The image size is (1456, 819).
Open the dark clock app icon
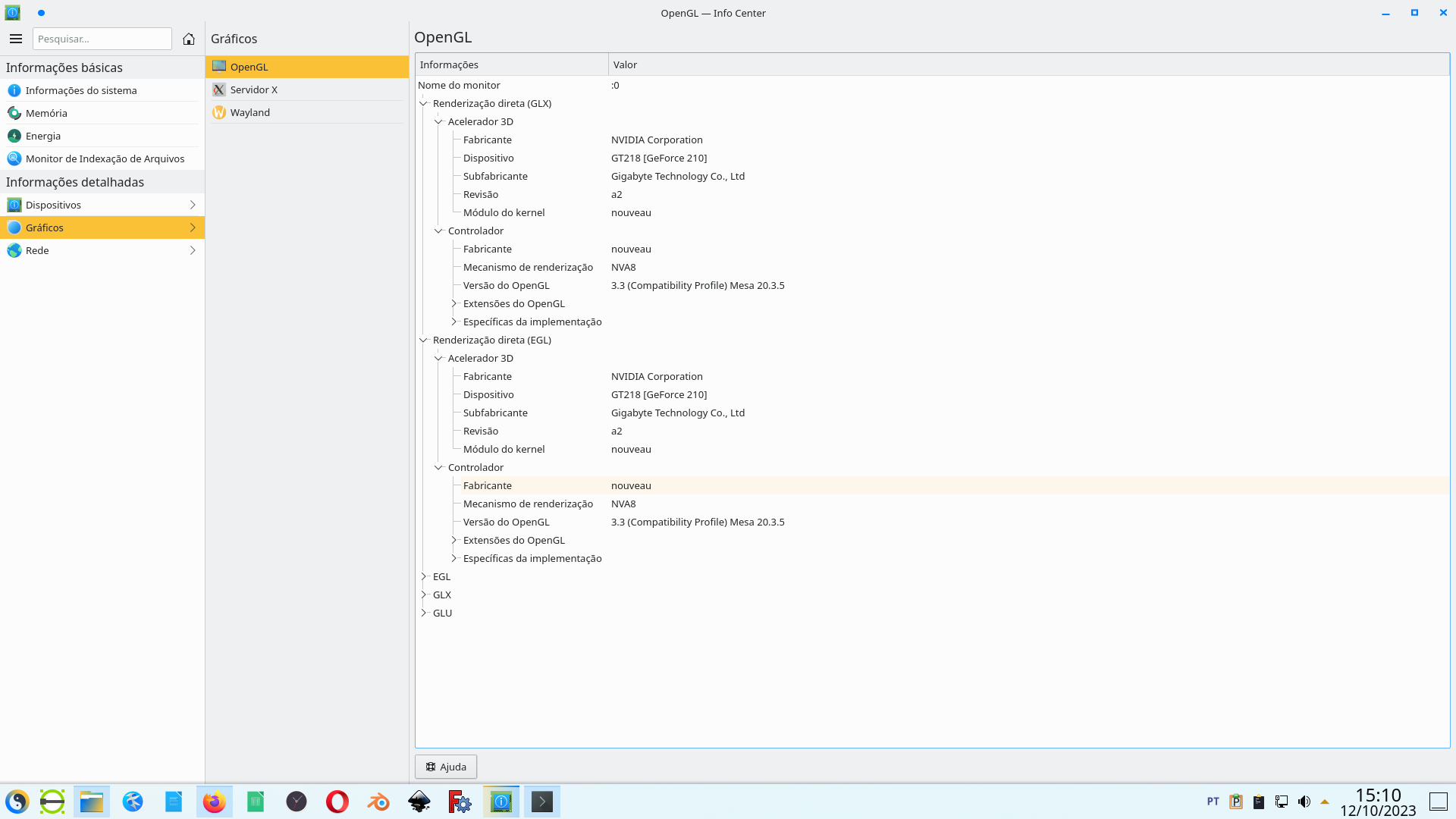click(x=297, y=802)
